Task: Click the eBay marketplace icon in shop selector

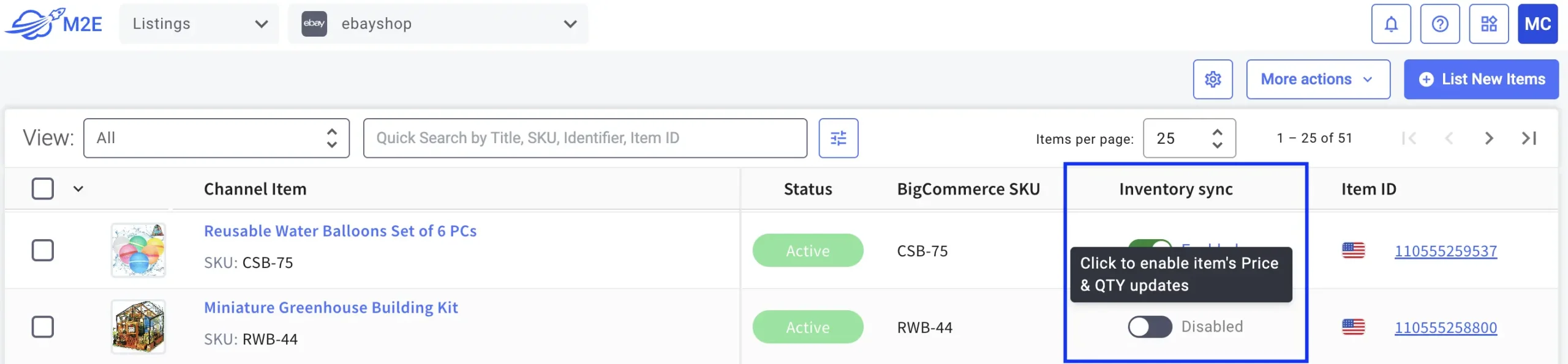Action: coord(314,24)
